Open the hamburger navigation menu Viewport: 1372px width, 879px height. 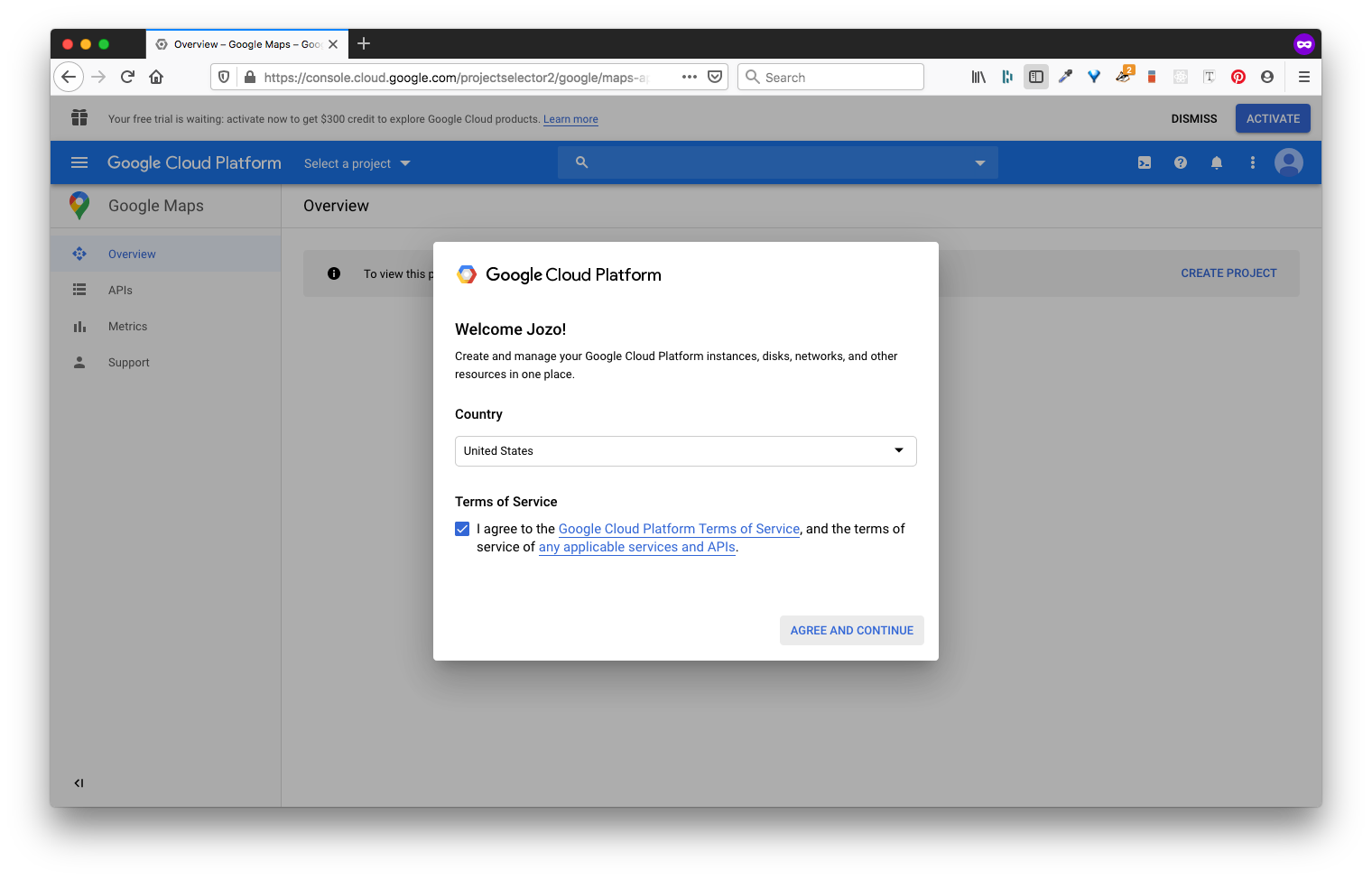[79, 163]
